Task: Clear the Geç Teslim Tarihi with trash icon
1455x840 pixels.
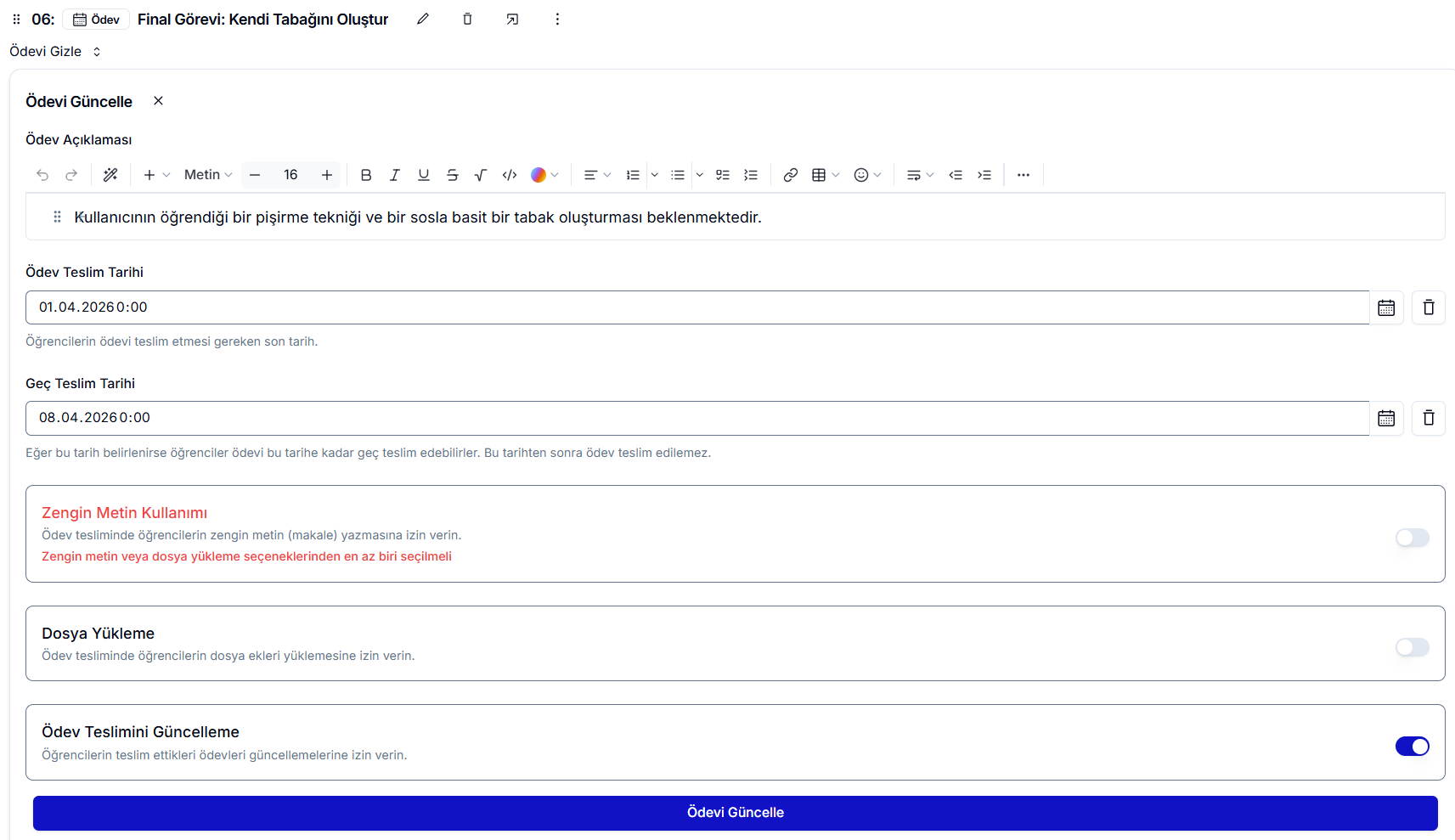Action: [1429, 418]
